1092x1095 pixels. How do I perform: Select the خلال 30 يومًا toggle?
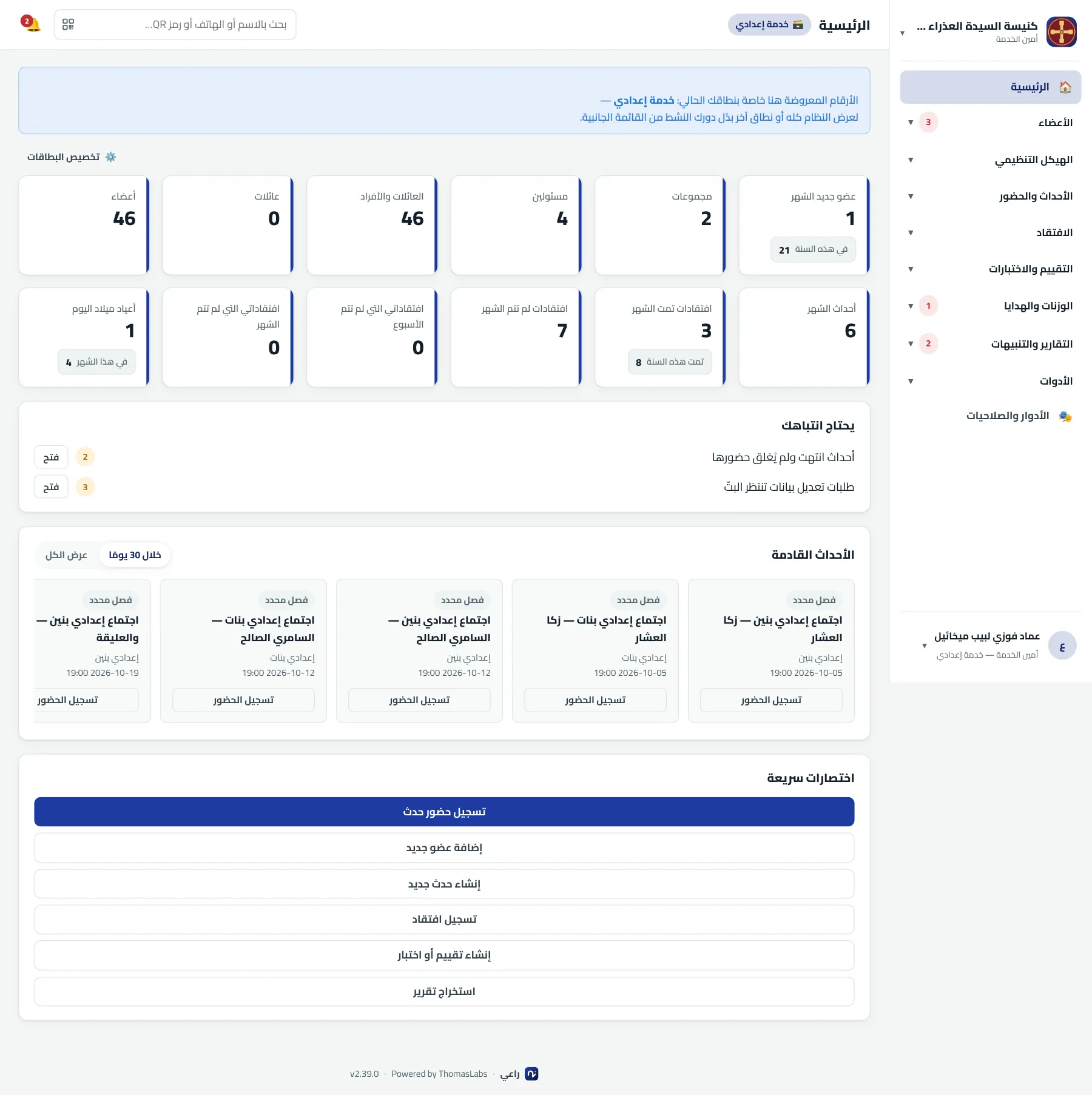(x=135, y=555)
